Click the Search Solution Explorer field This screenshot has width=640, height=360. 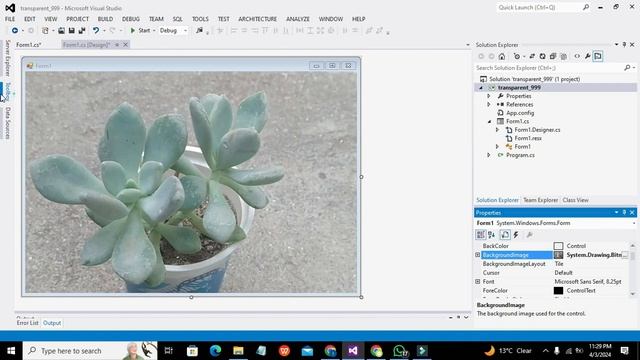pos(549,68)
